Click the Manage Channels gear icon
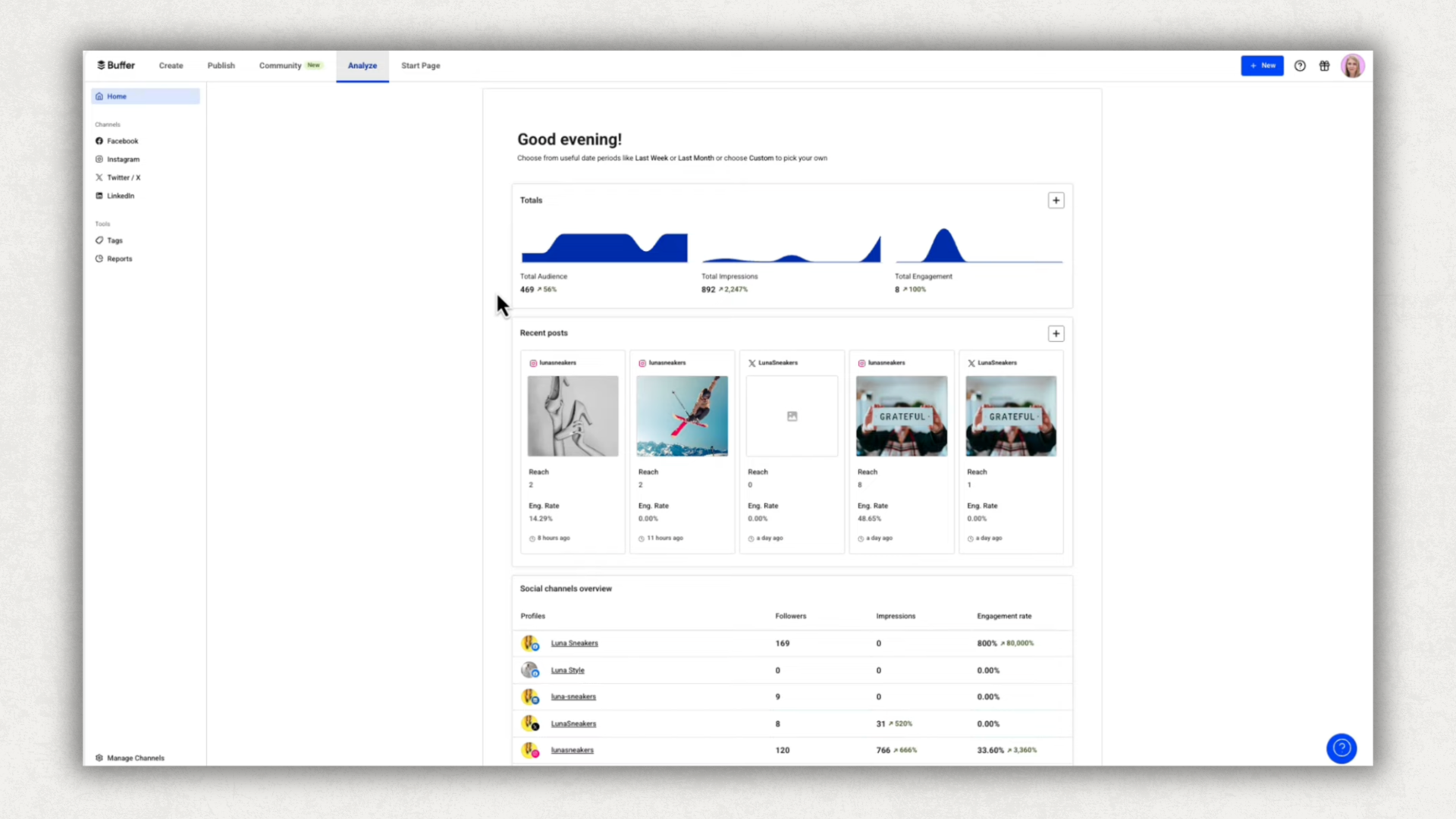The width and height of the screenshot is (1456, 819). tap(99, 758)
